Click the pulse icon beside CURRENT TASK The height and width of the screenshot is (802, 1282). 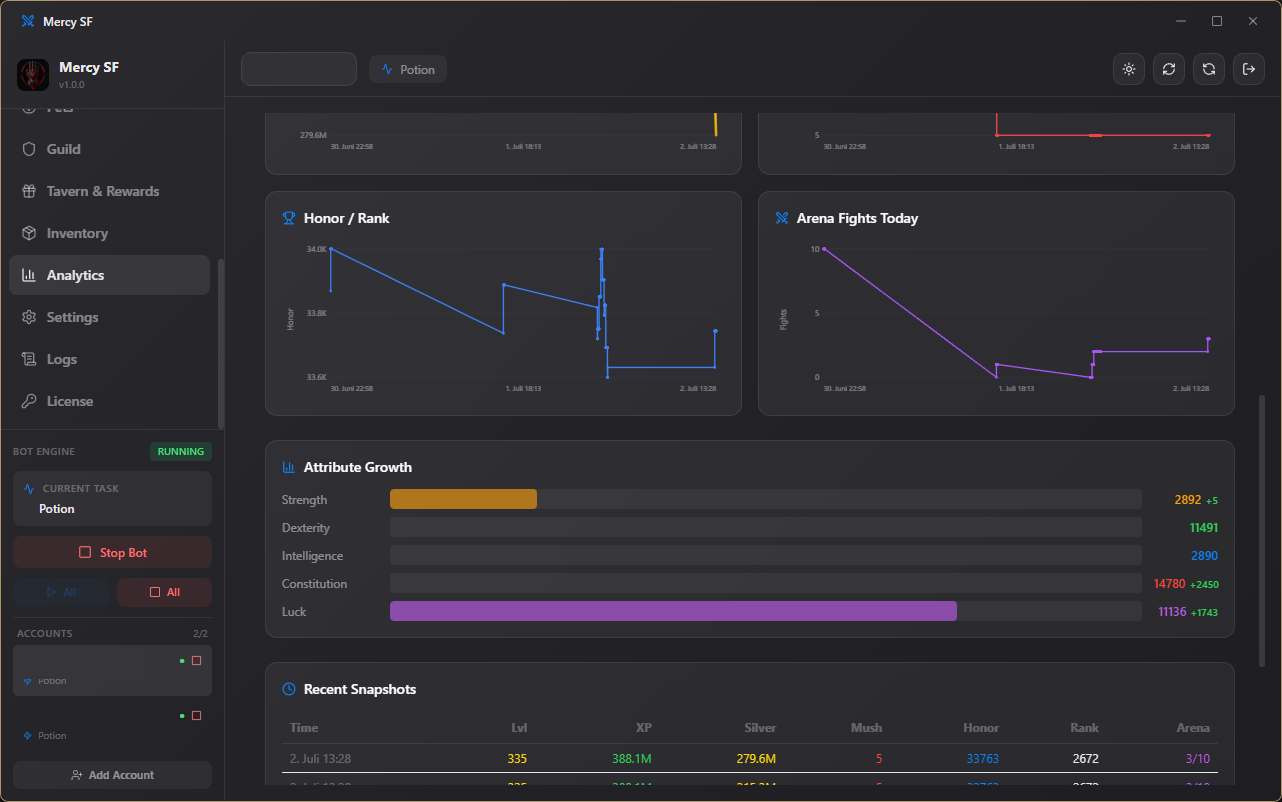pyautogui.click(x=29, y=489)
